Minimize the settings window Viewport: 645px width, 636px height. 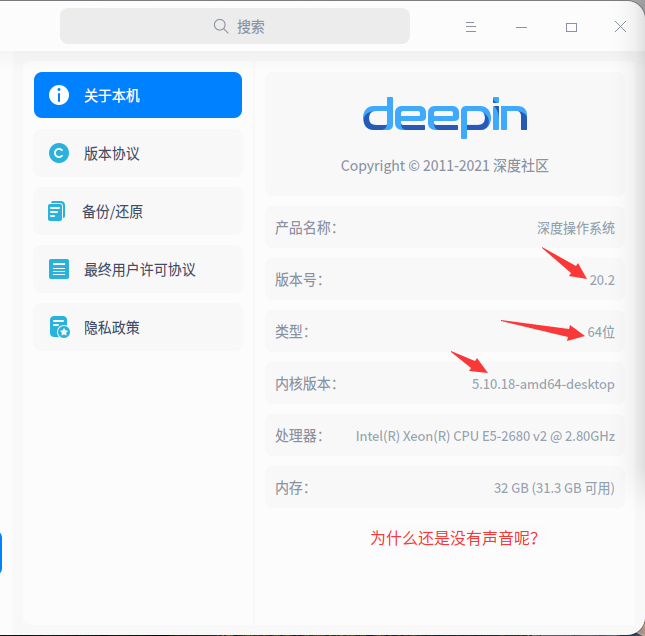point(521,27)
